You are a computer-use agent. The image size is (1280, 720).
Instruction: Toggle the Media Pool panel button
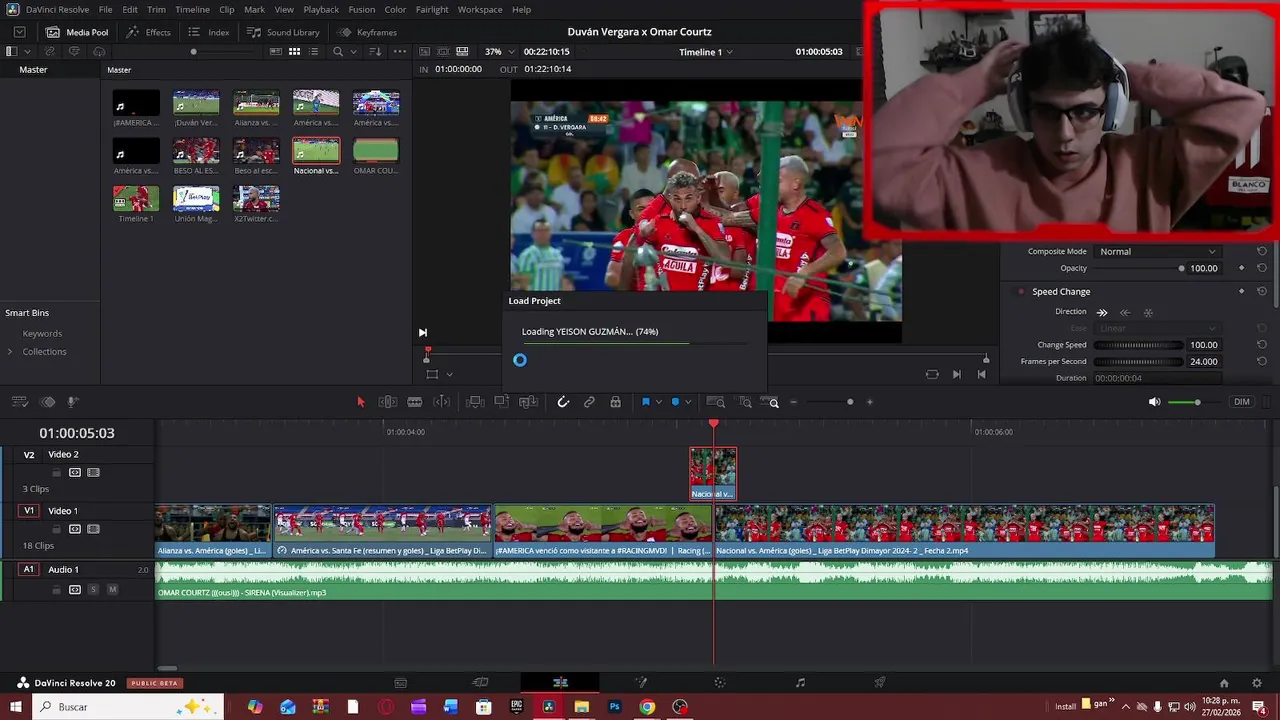coord(77,32)
